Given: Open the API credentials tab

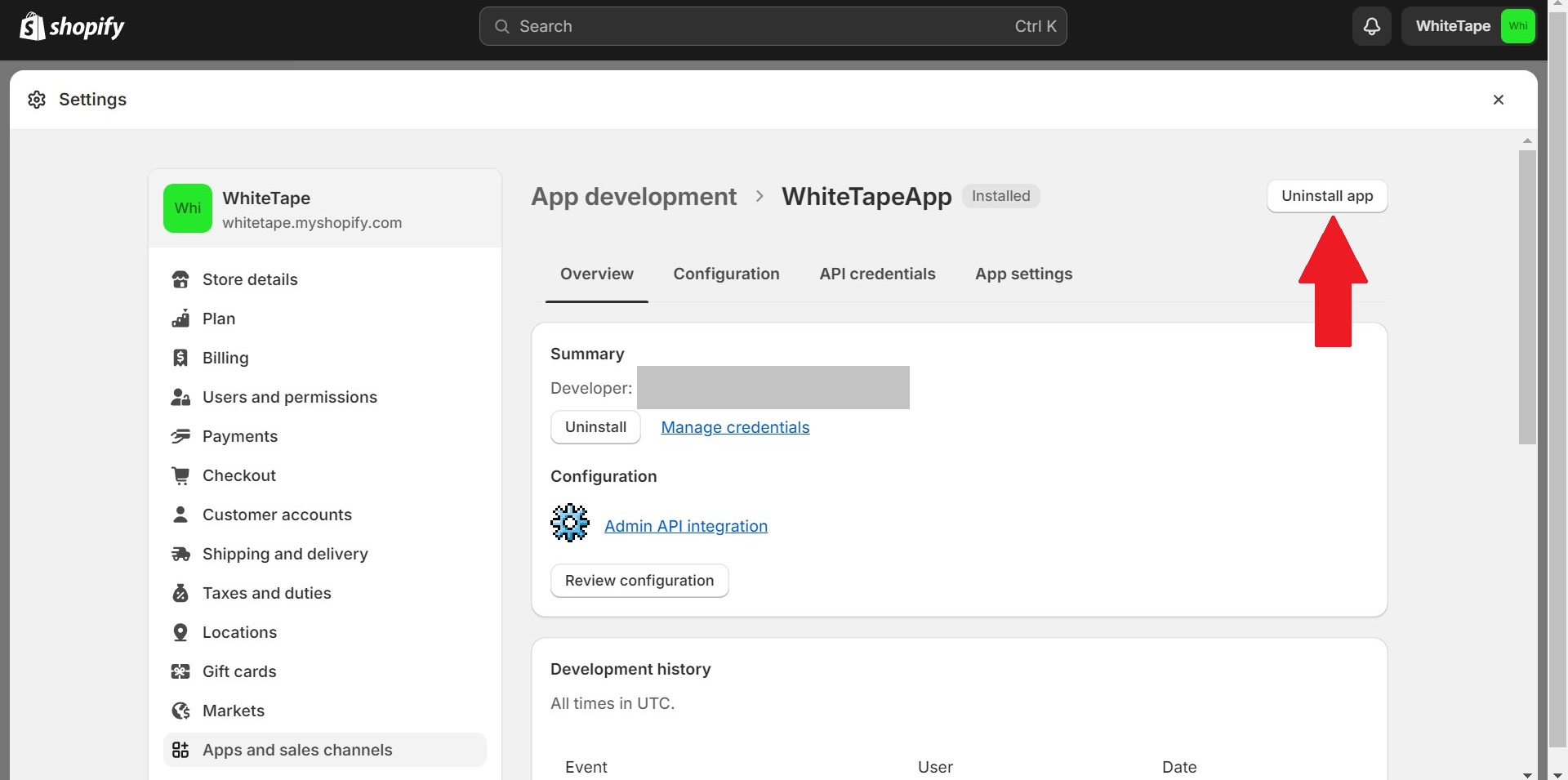Looking at the screenshot, I should [877, 274].
